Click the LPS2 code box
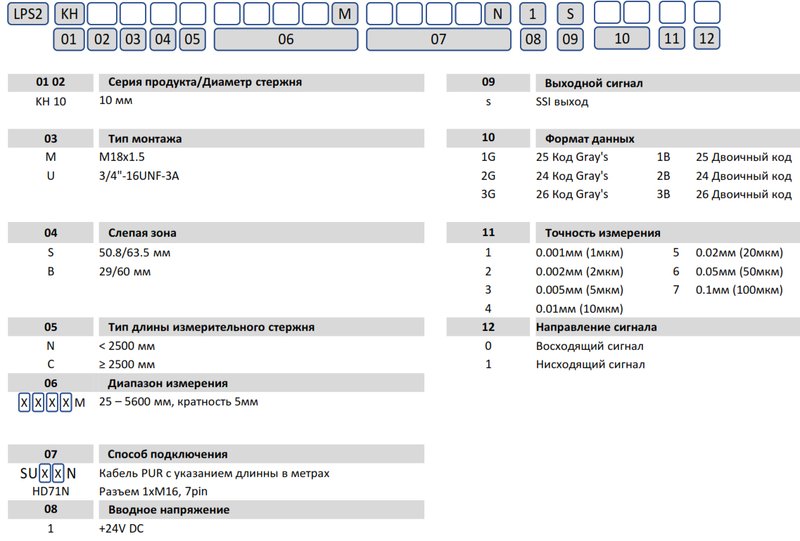This screenshot has width=800, height=541. tap(28, 14)
